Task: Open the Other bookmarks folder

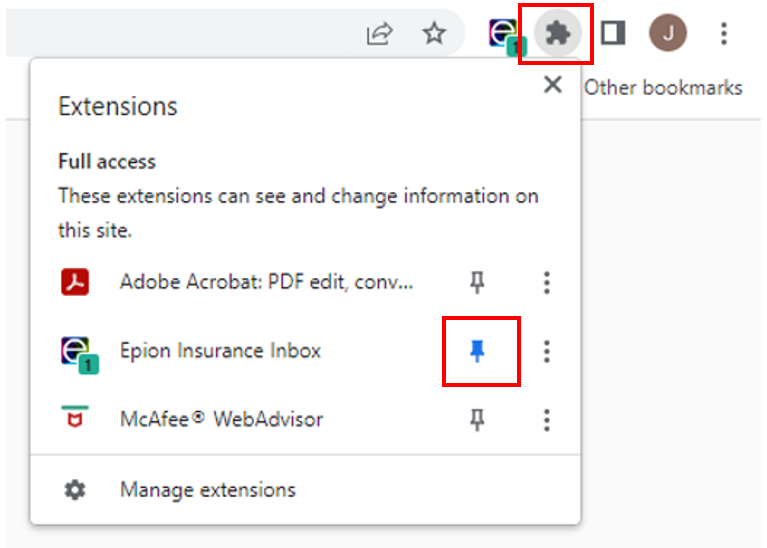Action: coord(663,88)
